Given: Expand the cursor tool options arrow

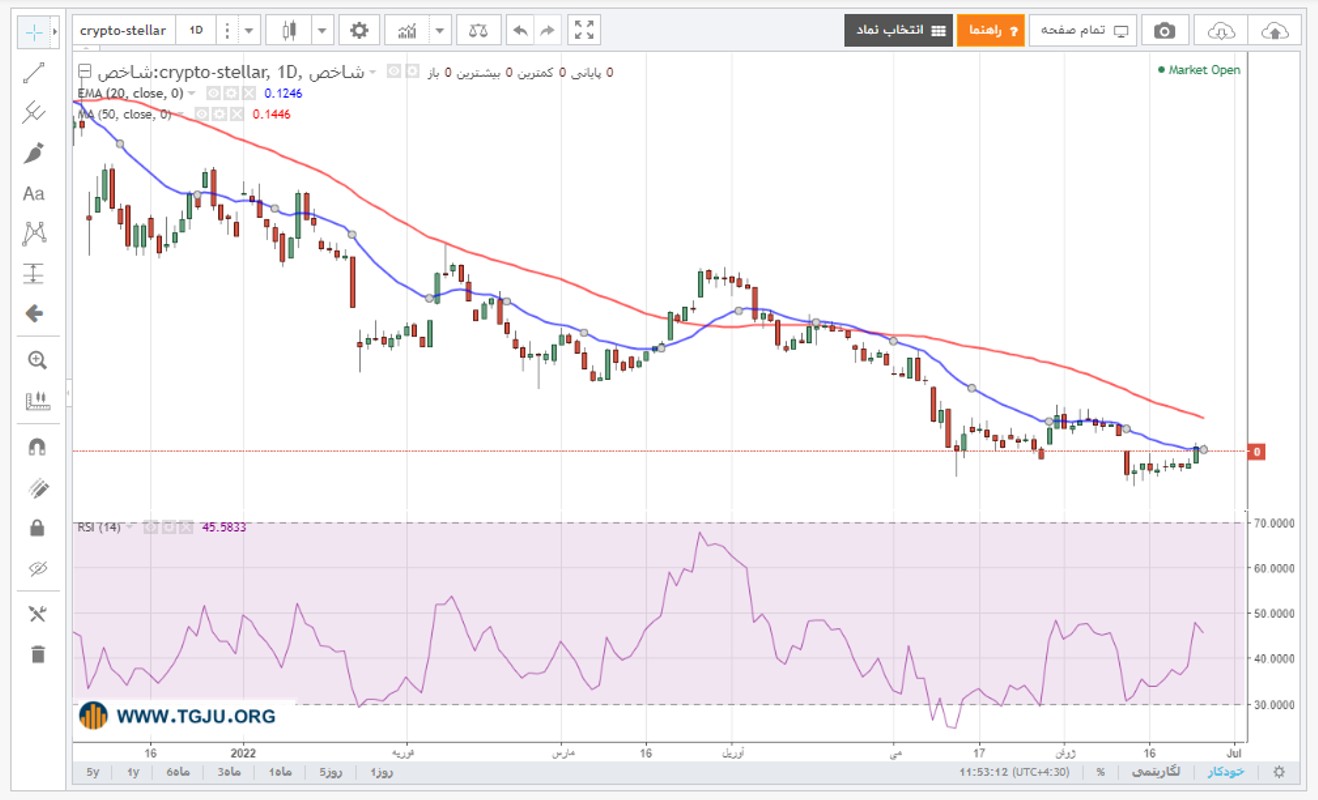Looking at the screenshot, I should (55, 32).
